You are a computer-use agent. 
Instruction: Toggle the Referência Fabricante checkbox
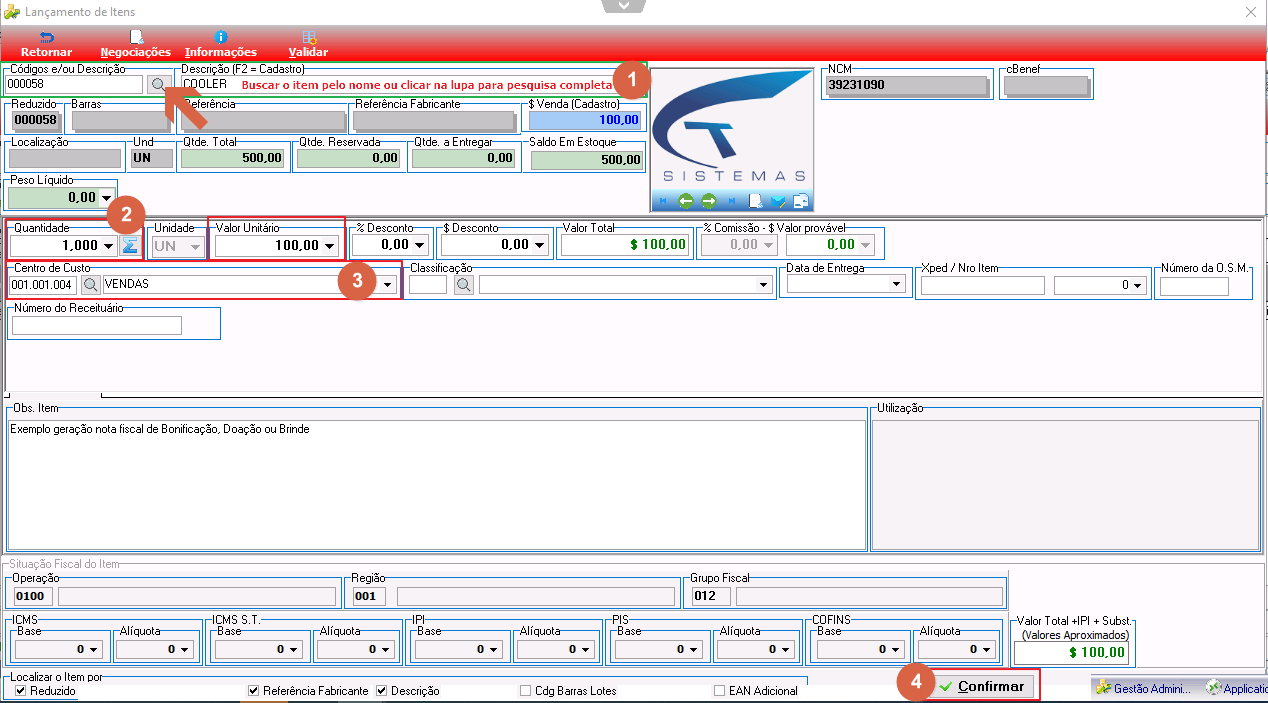[254, 690]
